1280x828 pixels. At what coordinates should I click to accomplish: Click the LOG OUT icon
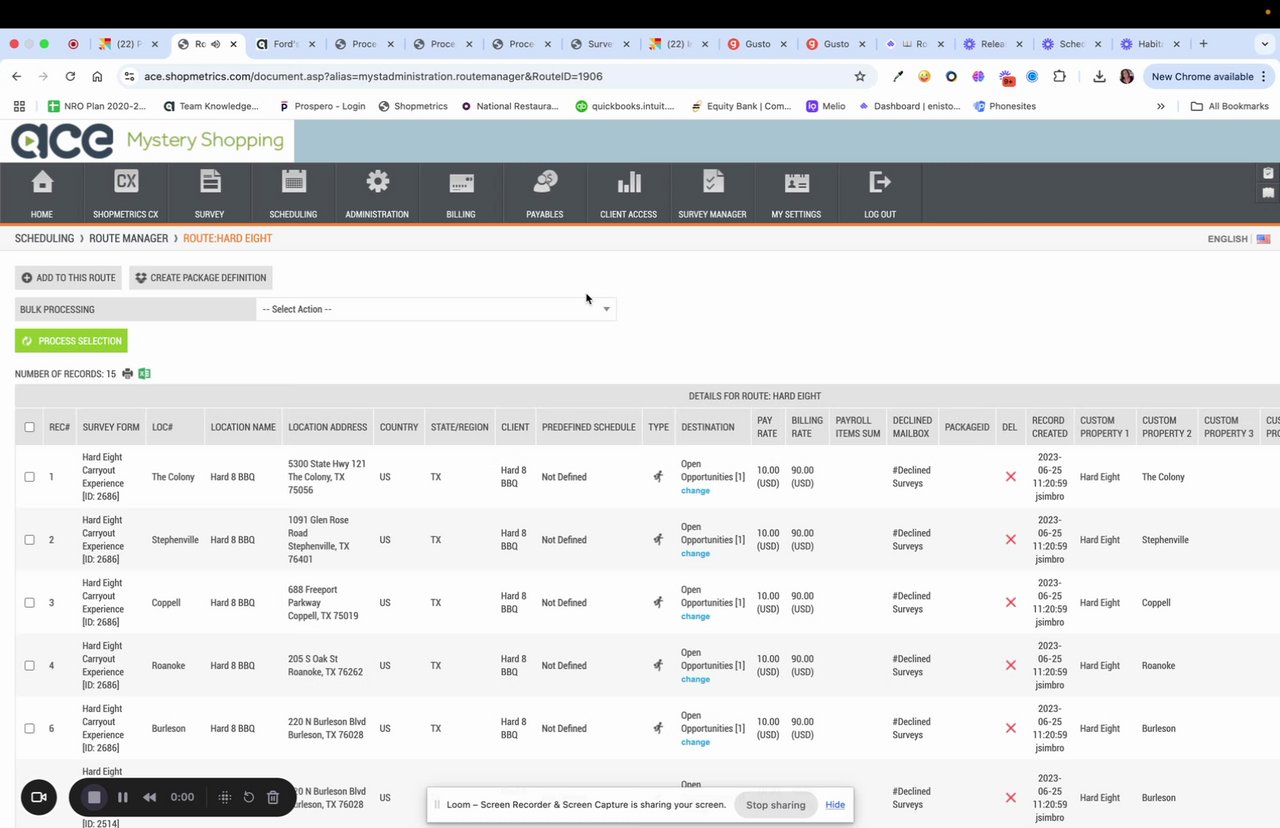click(x=880, y=194)
